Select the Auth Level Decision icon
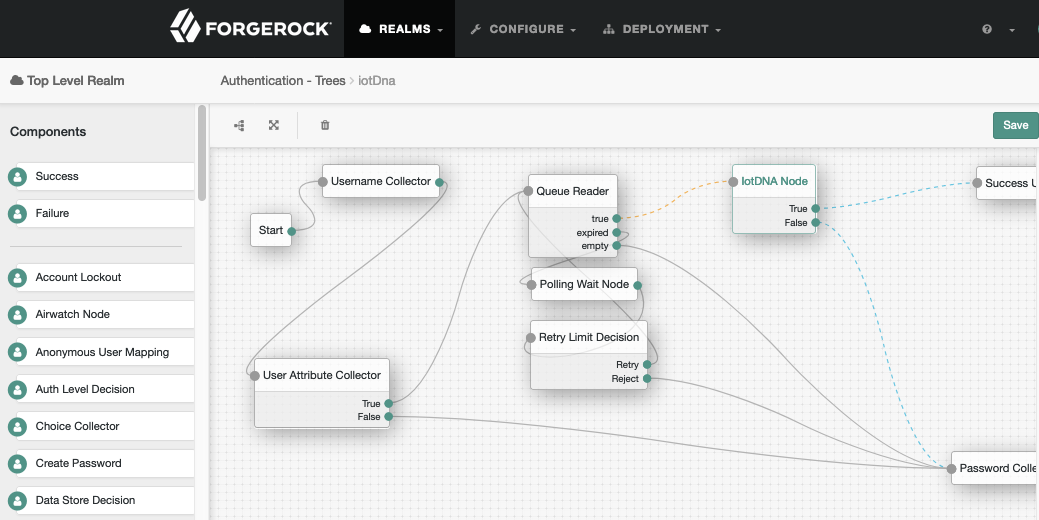The image size is (1039, 520). 17,390
